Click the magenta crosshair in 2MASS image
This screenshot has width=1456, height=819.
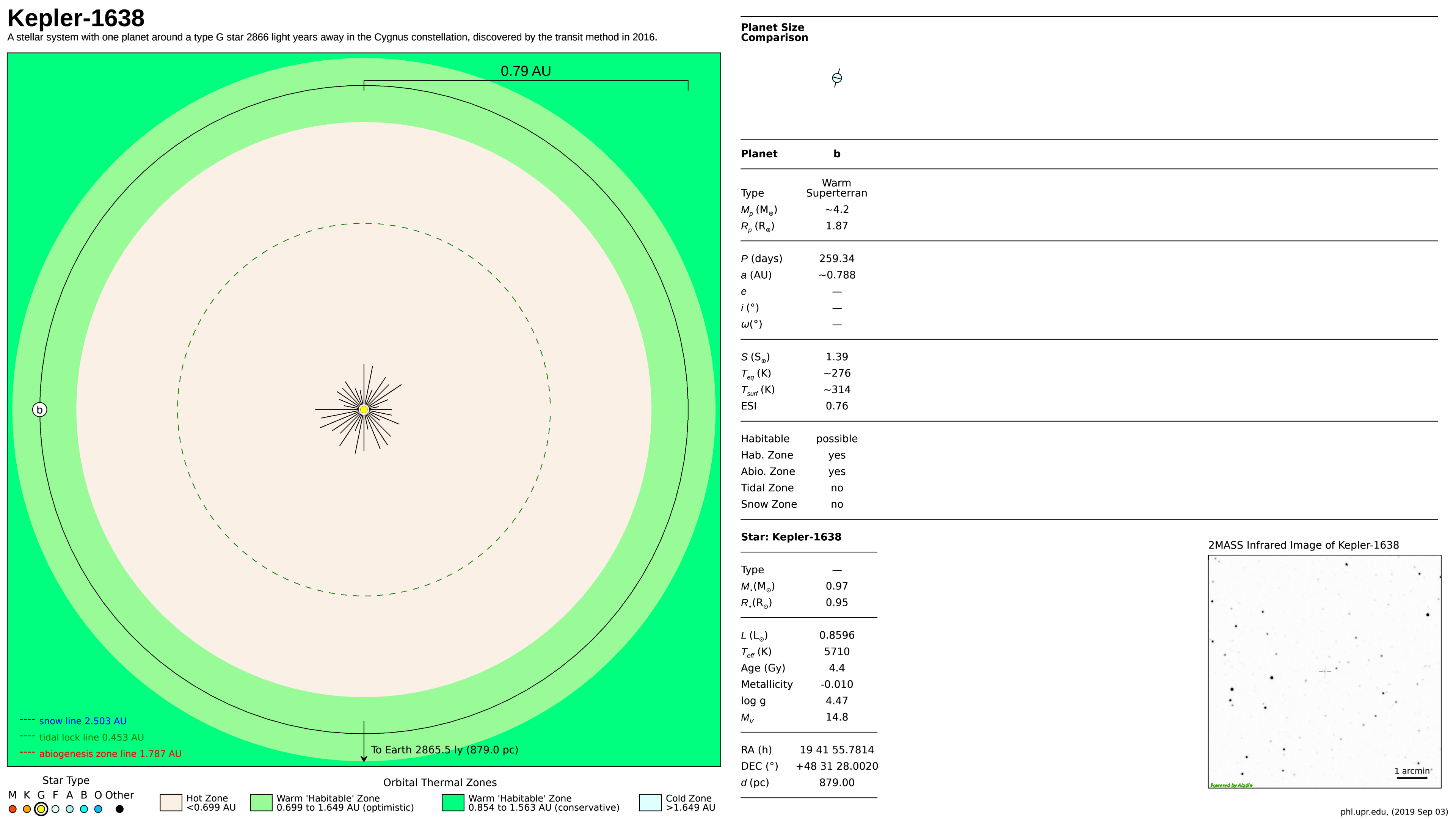click(x=1324, y=672)
